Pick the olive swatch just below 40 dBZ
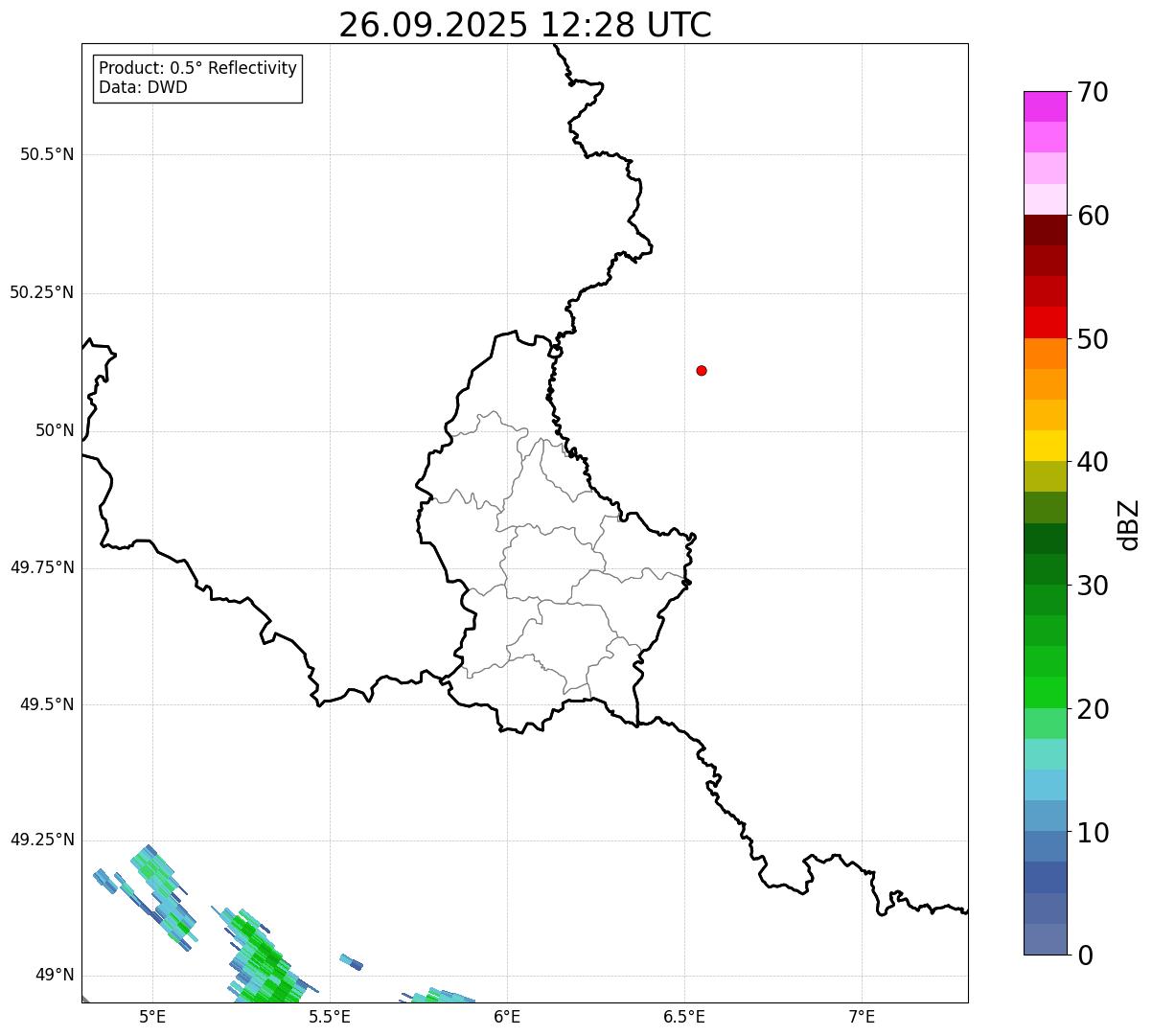The height and width of the screenshot is (1036, 1152). tap(1045, 476)
